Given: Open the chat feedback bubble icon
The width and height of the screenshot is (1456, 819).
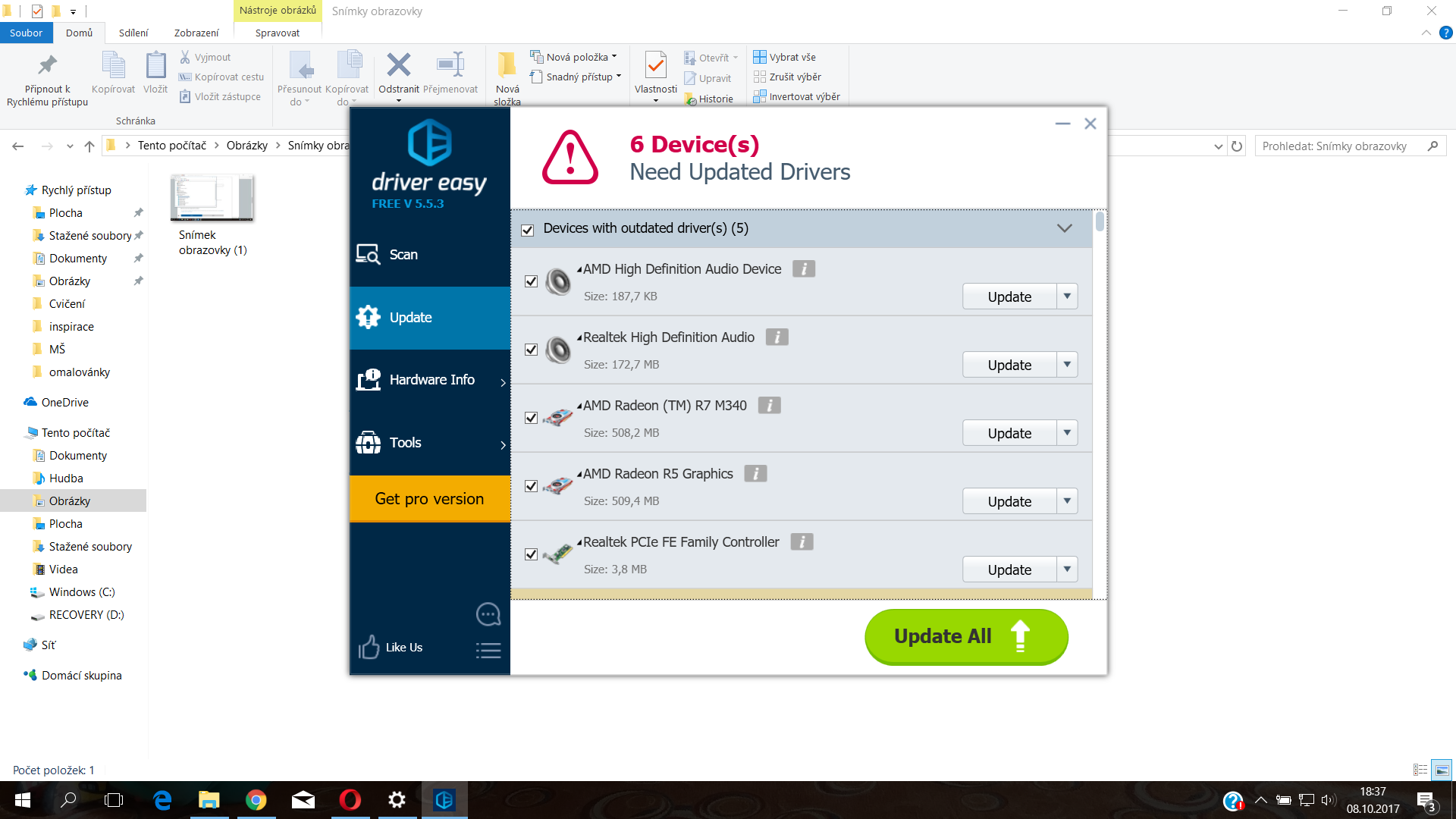Looking at the screenshot, I should point(488,613).
